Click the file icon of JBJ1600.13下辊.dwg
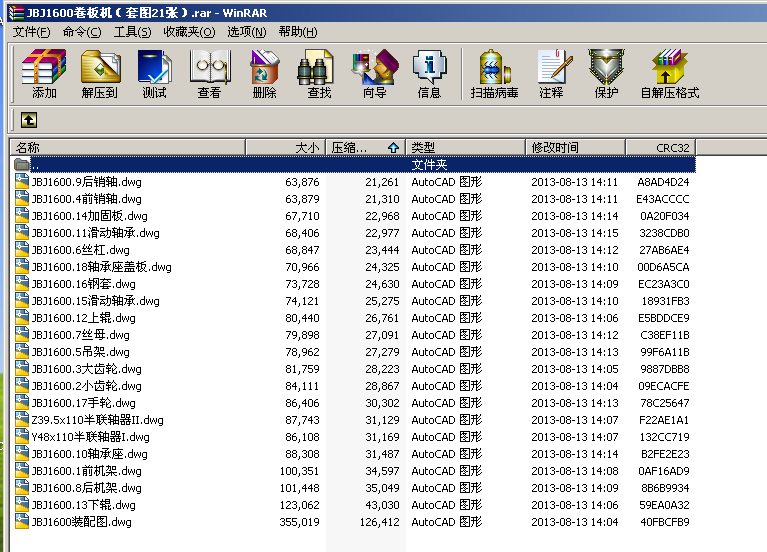The width and height of the screenshot is (767, 552). (x=22, y=505)
